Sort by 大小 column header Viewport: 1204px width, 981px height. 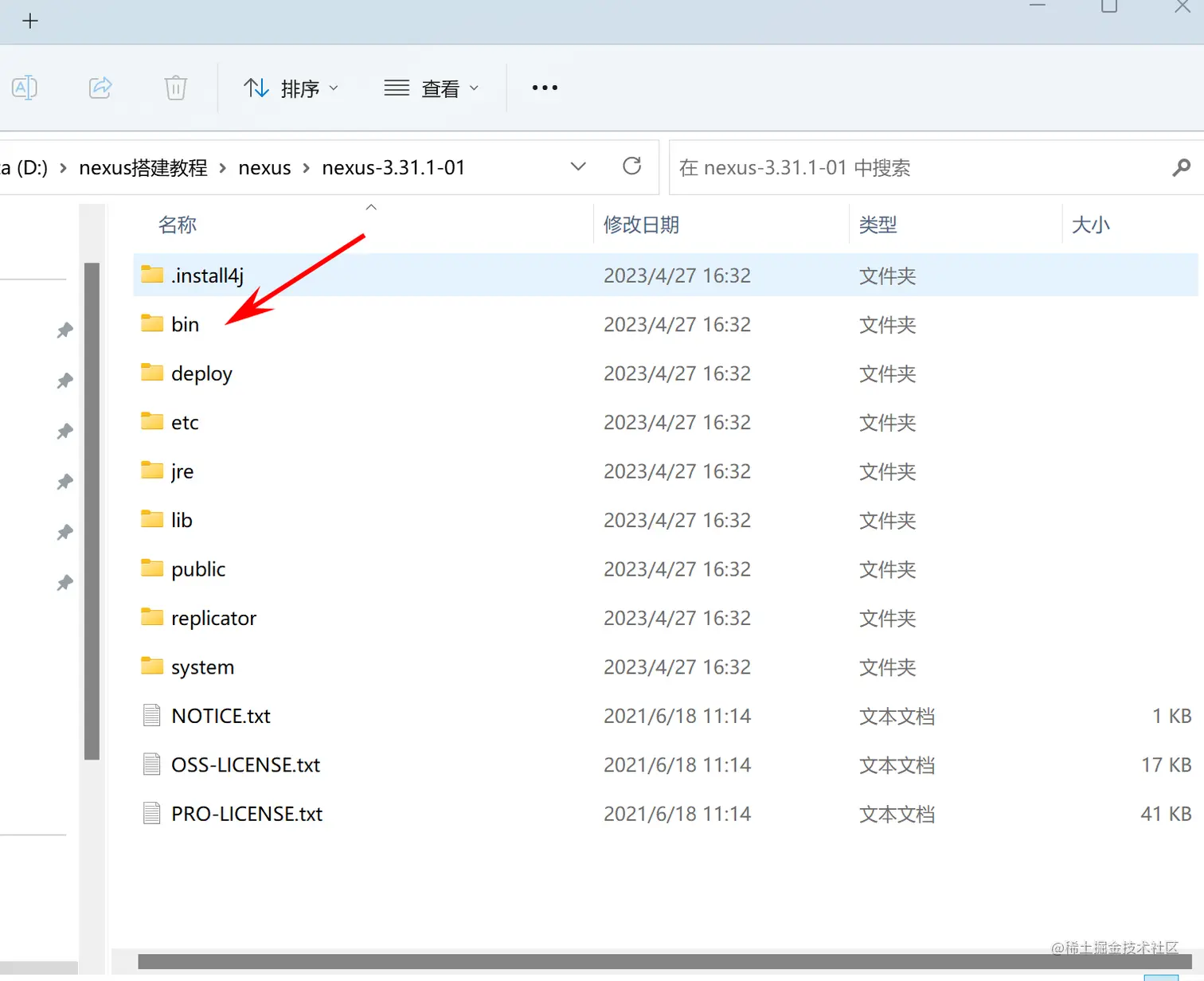click(x=1091, y=225)
